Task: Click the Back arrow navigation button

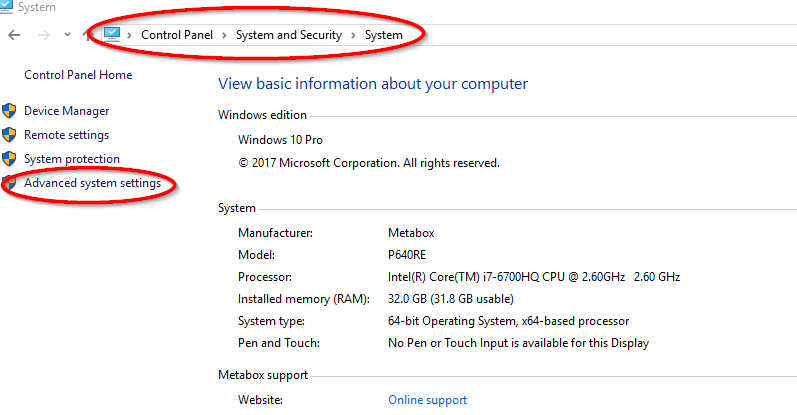Action: pos(14,35)
